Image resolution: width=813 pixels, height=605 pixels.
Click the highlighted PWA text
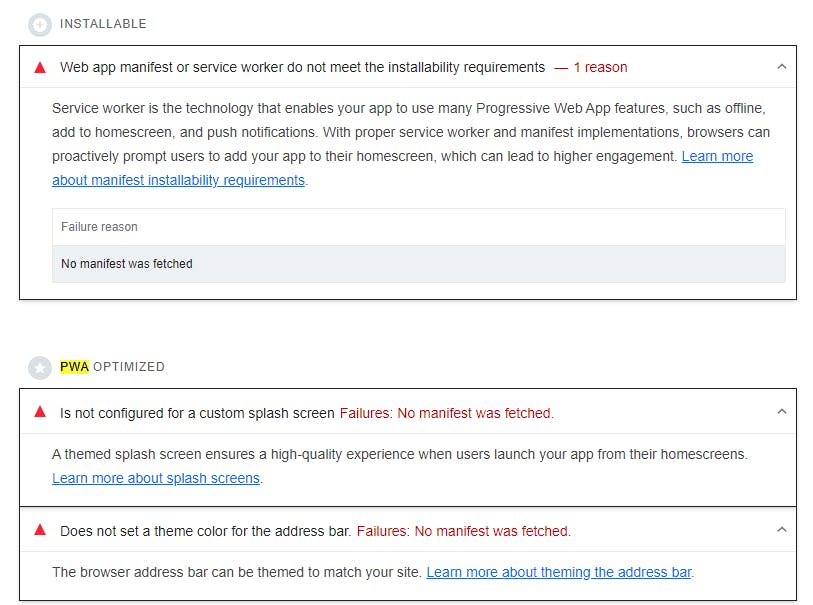point(74,367)
